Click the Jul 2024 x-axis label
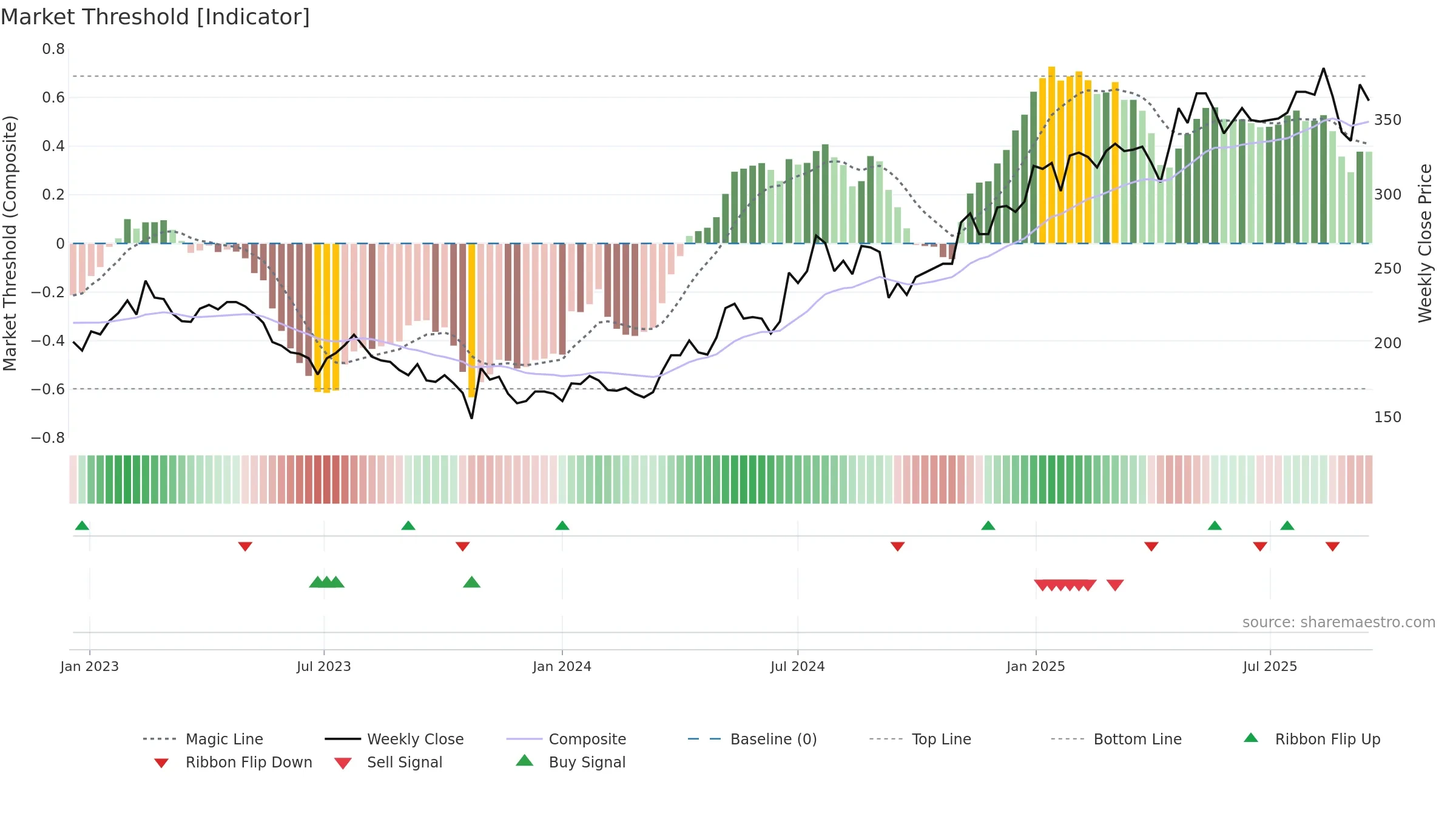 (x=798, y=666)
